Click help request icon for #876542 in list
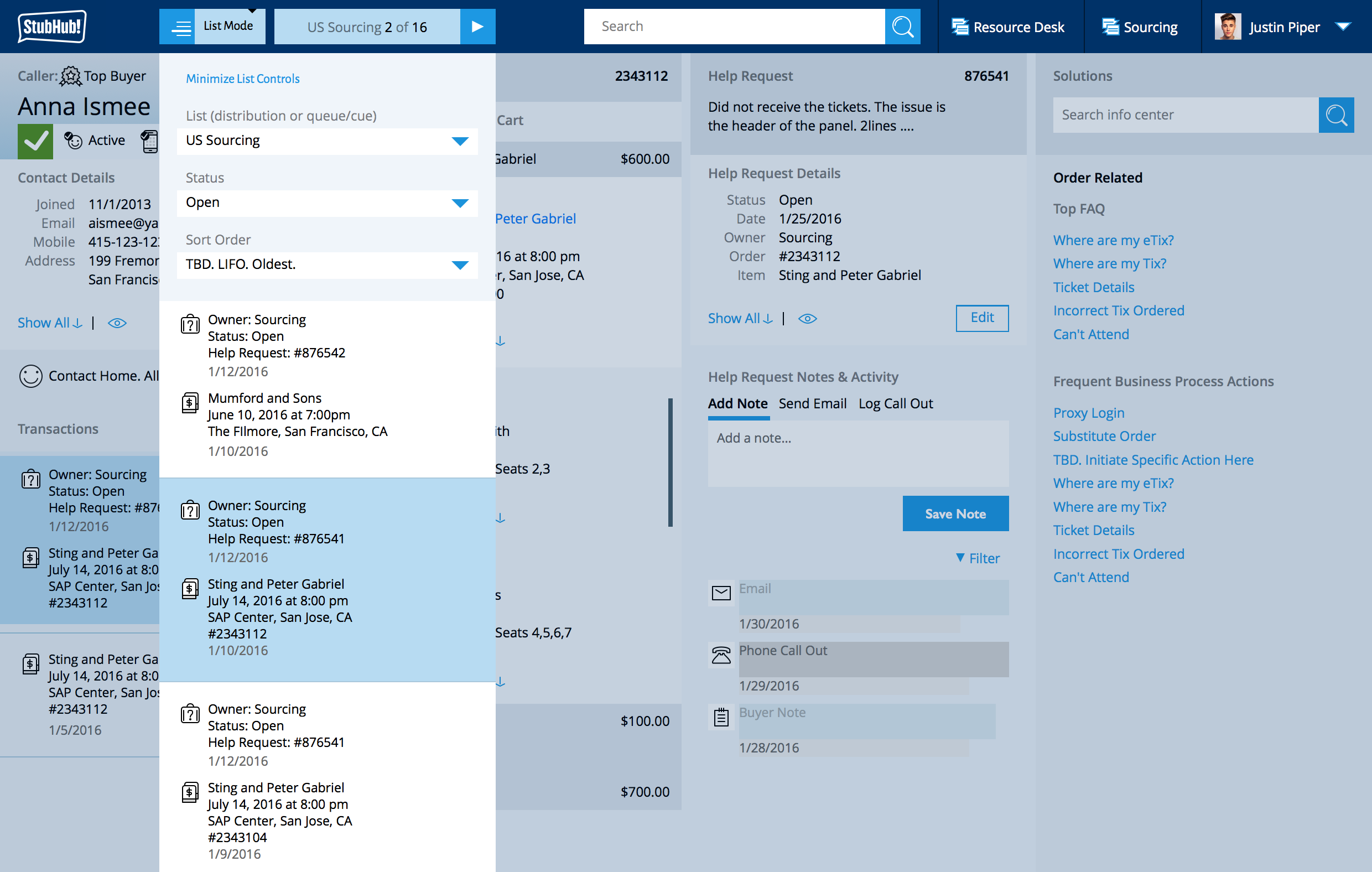 [x=190, y=324]
